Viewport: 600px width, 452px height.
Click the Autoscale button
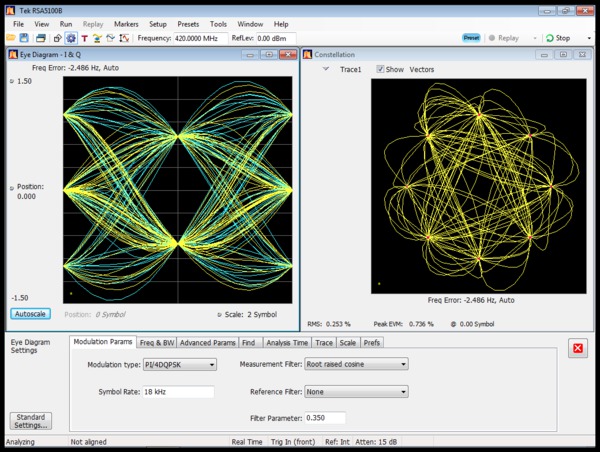point(31,314)
